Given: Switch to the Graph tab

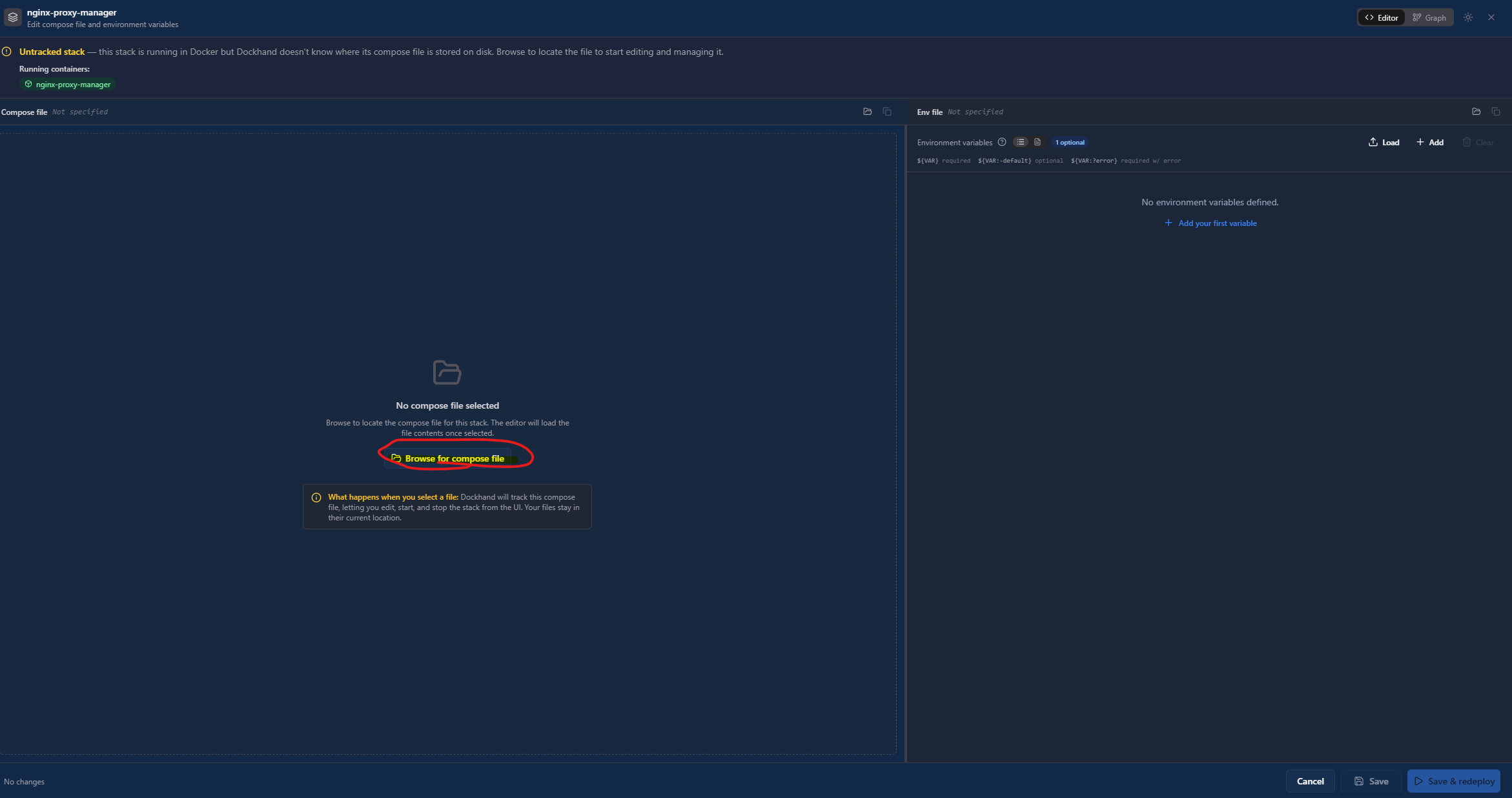Looking at the screenshot, I should pyautogui.click(x=1429, y=17).
